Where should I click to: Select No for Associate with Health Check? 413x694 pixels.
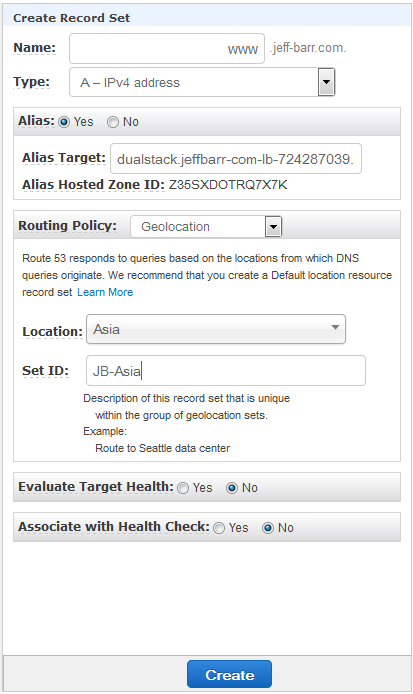(x=268, y=528)
